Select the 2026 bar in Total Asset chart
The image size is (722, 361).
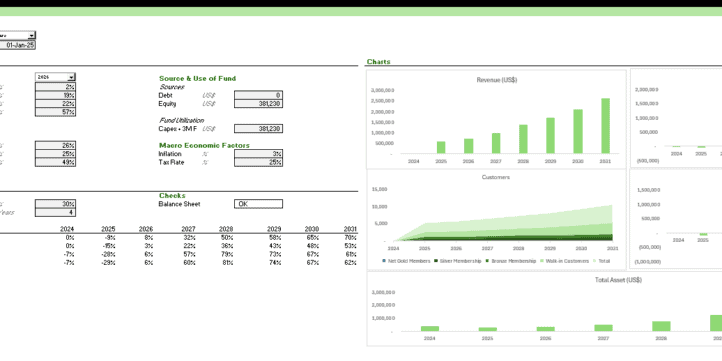(x=546, y=329)
